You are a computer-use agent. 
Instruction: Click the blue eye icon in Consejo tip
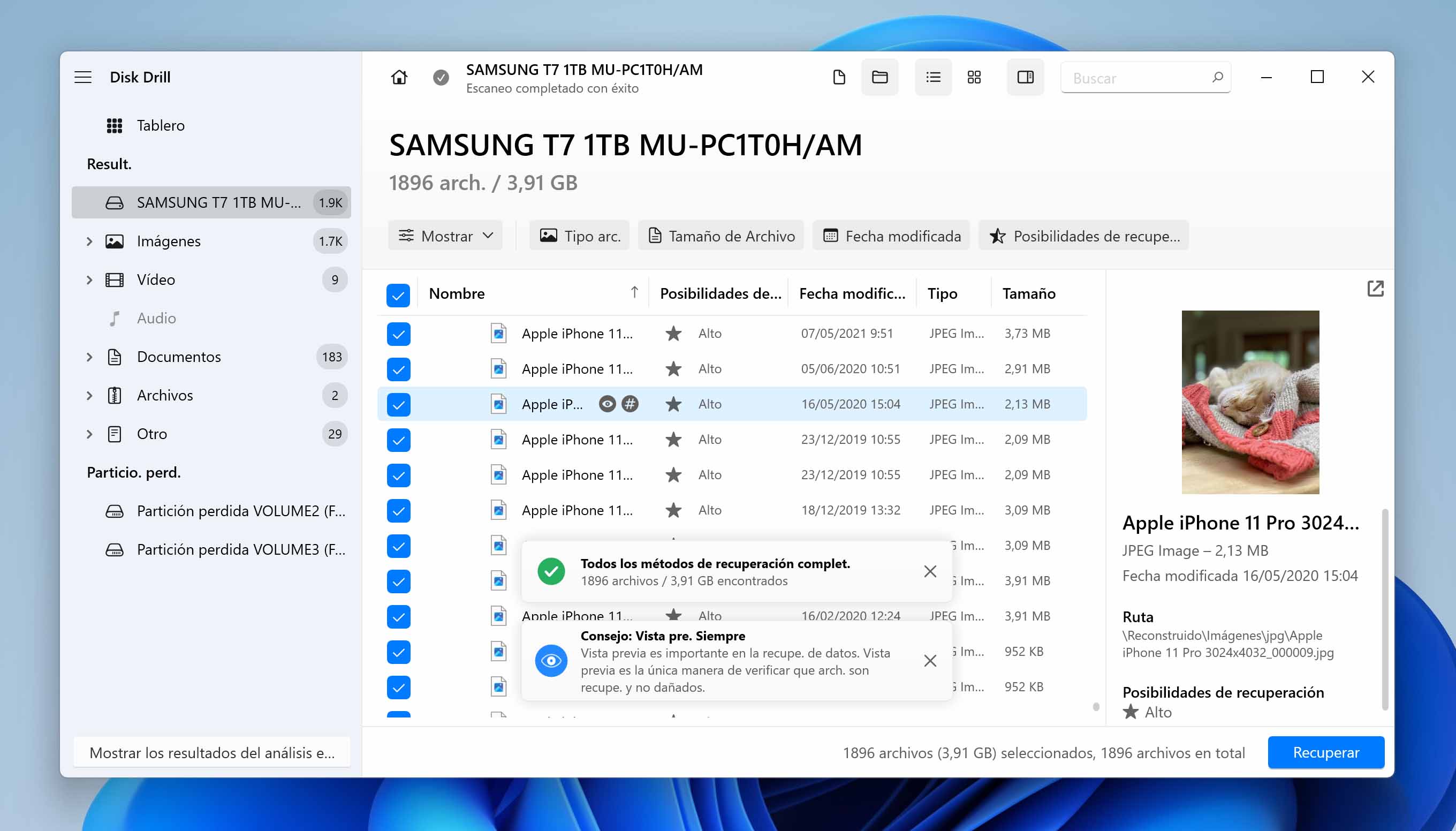tap(551, 661)
